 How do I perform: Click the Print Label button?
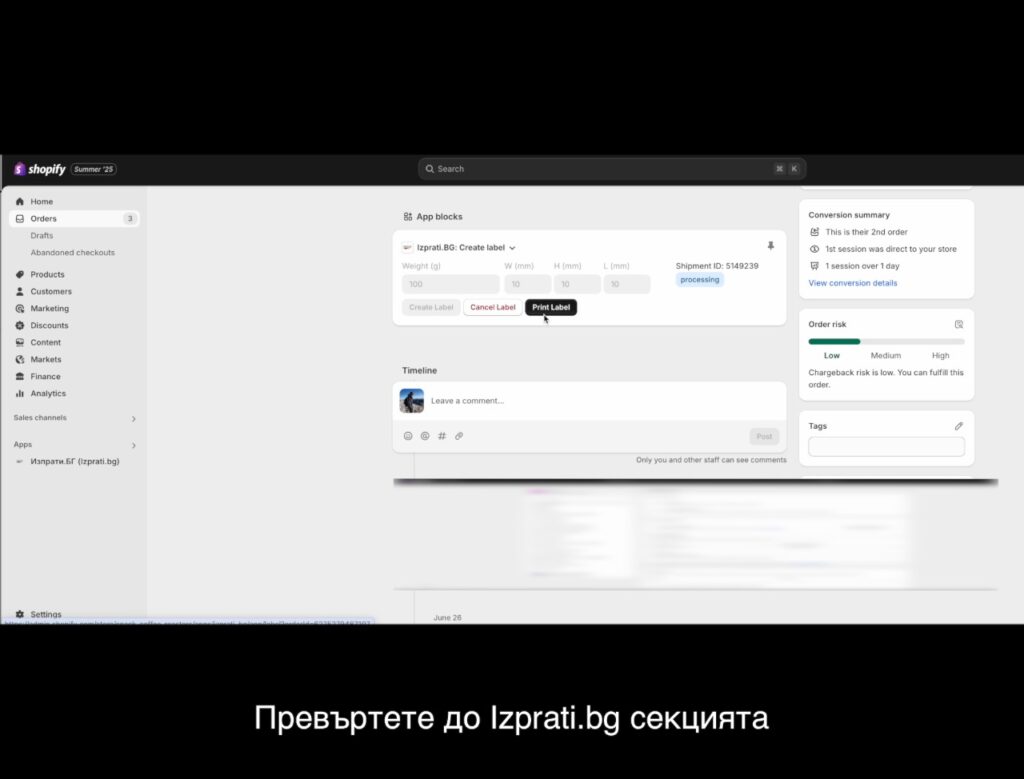[x=551, y=307]
